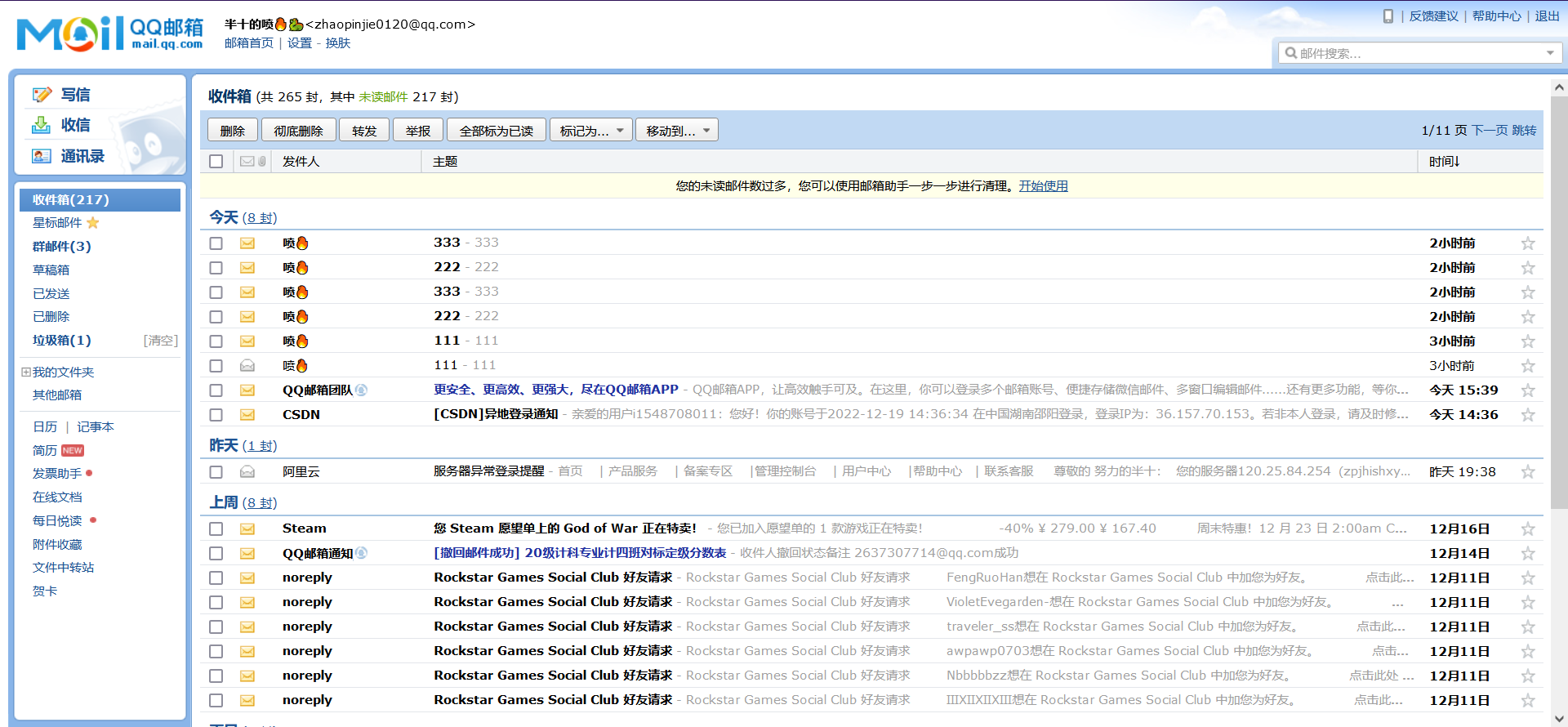Screen dimensions: 1568x727
Task: Sort by the 时间 column header
Action: pyautogui.click(x=1444, y=162)
